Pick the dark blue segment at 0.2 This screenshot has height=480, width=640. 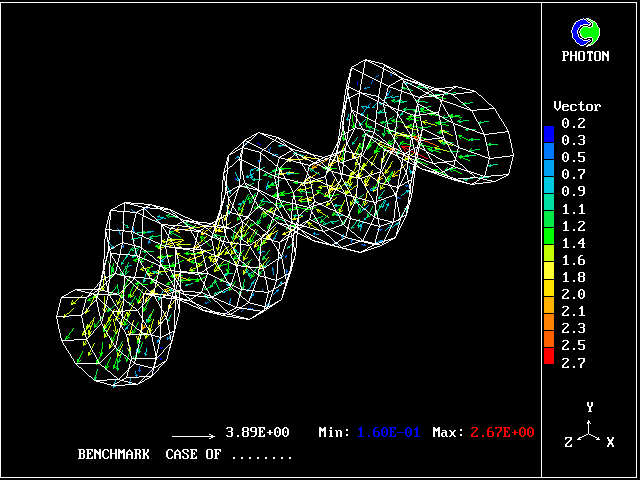(548, 132)
